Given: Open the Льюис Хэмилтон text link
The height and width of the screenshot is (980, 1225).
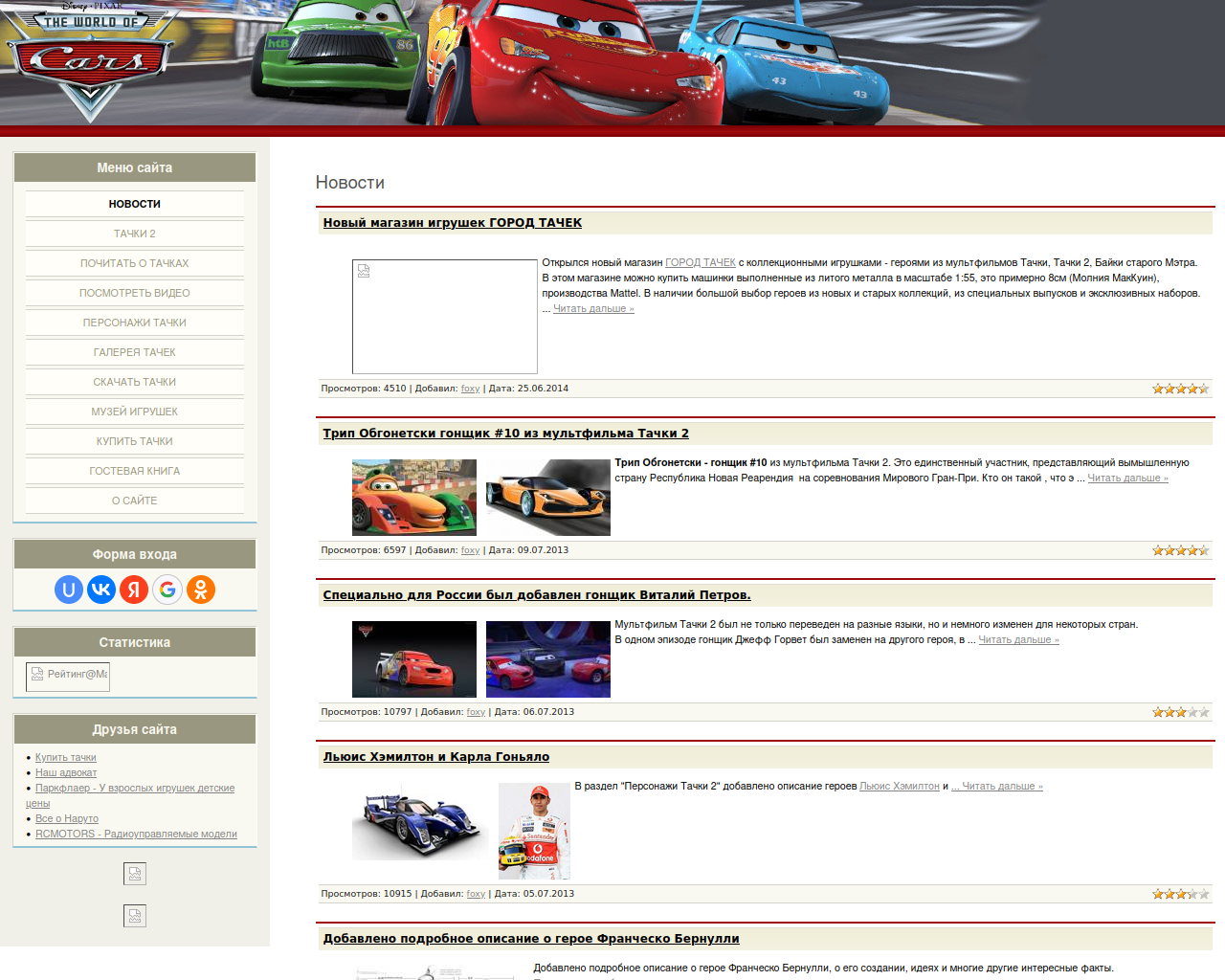Looking at the screenshot, I should (x=900, y=786).
